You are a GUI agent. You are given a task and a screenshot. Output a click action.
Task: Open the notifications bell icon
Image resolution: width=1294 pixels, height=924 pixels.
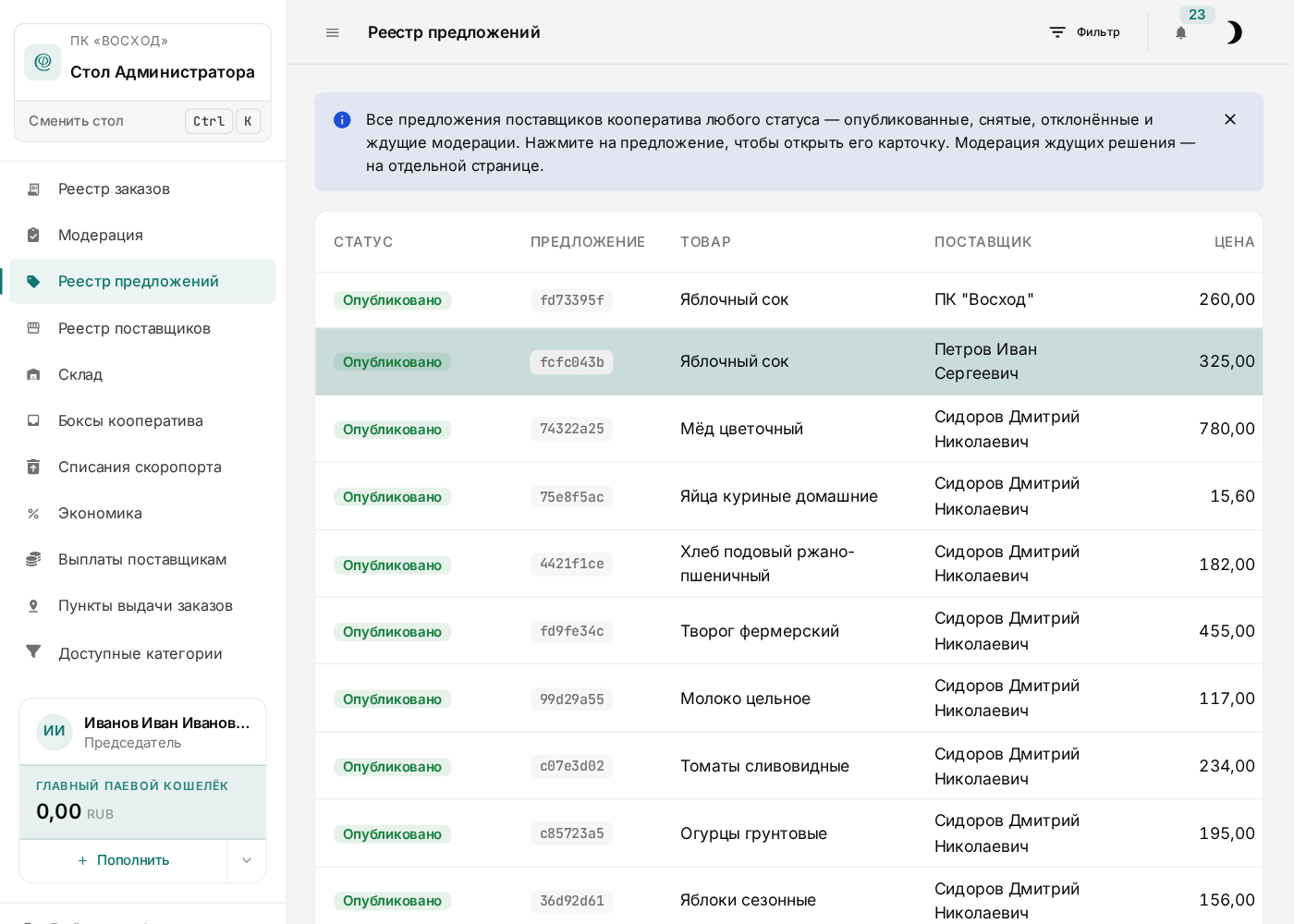click(1181, 32)
